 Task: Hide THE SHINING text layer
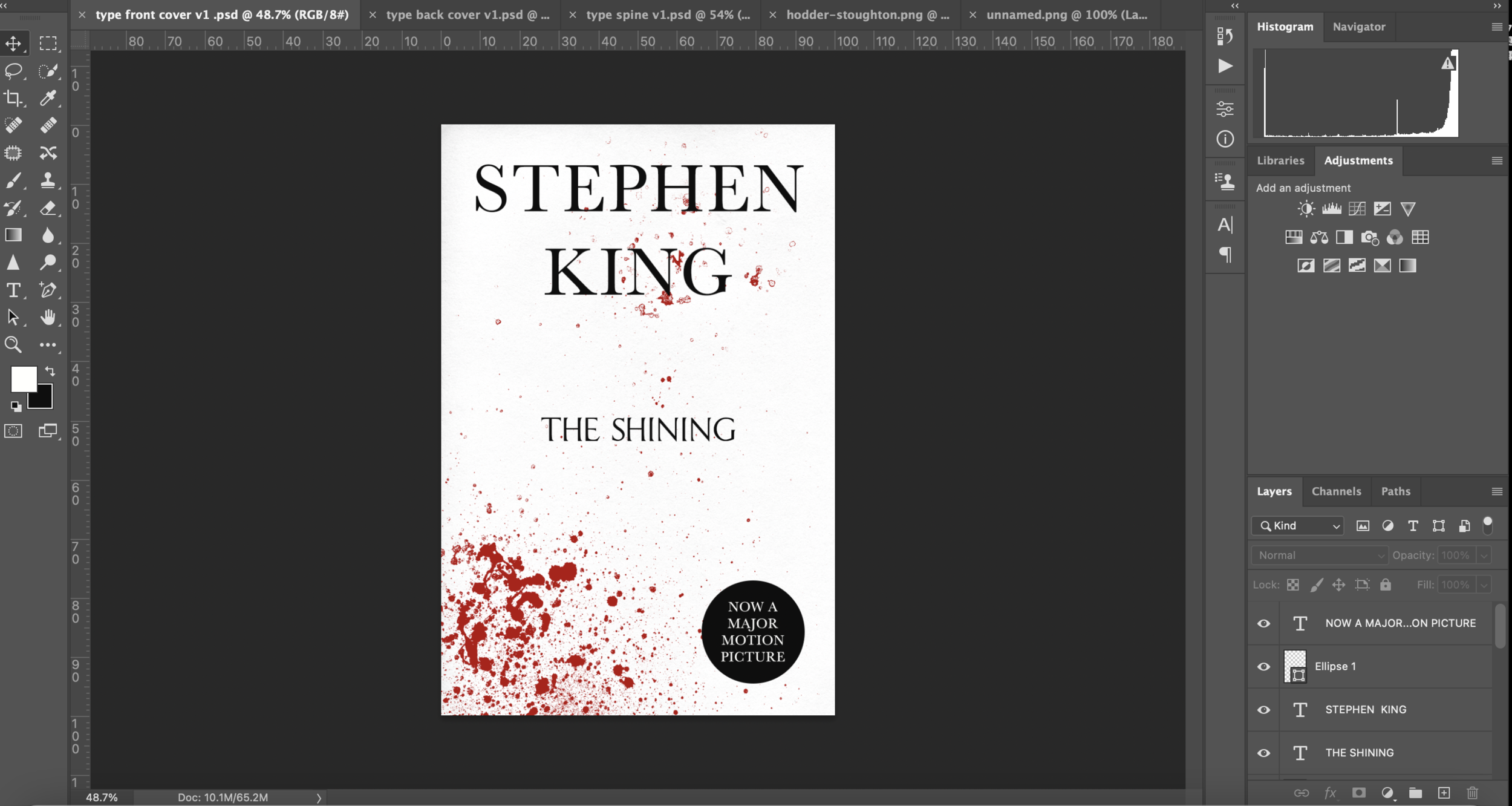(1263, 753)
